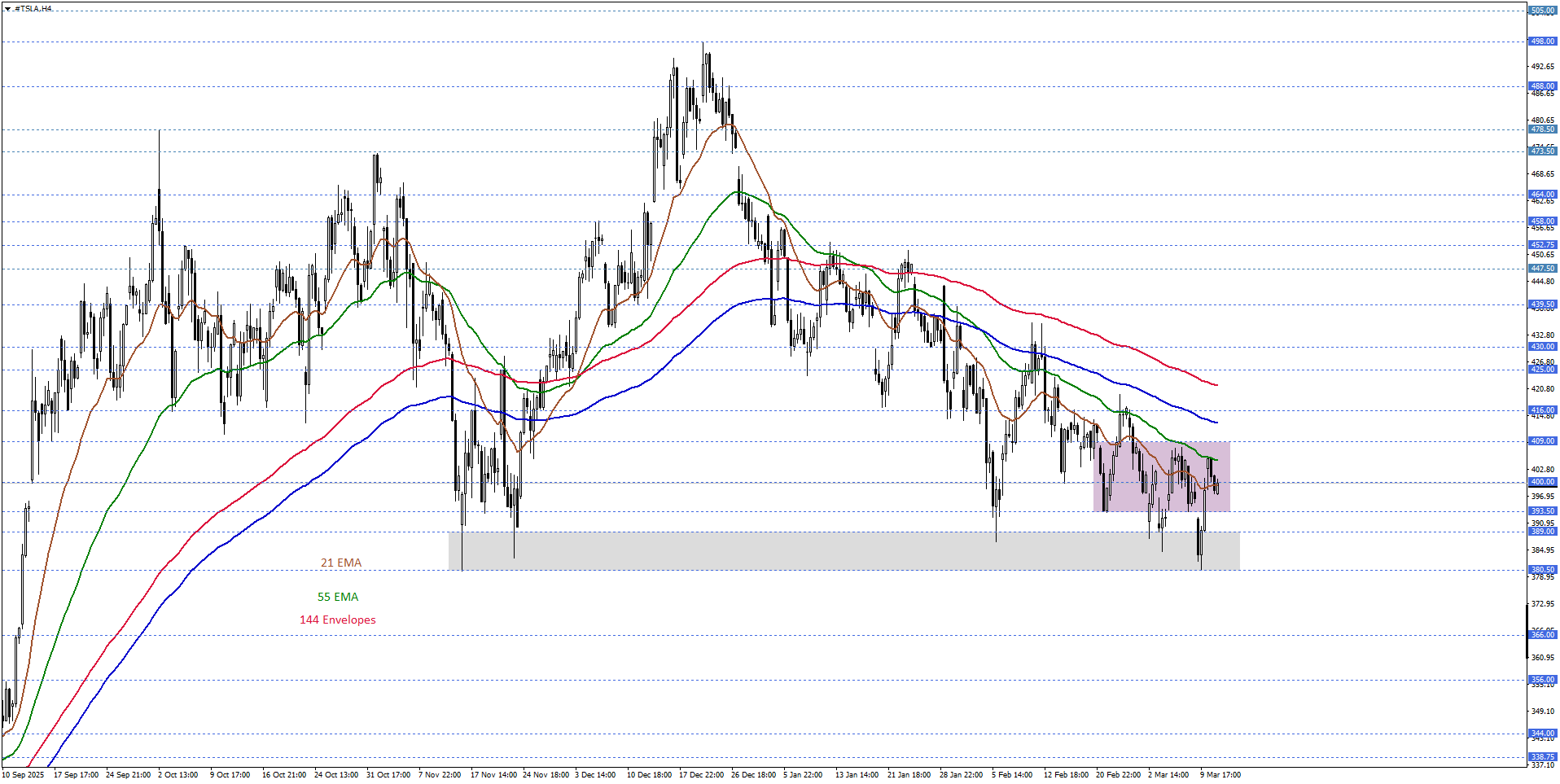Click the 344.00 price level tag
This screenshot has height=784, width=1560.
[x=1542, y=734]
